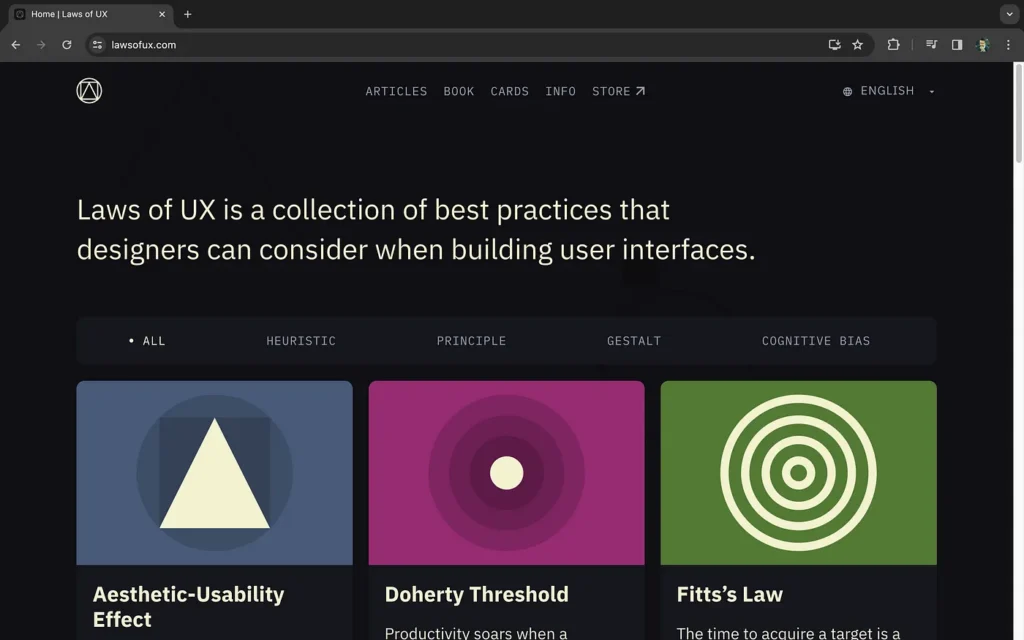Open the Chrome three-dot menu
Image resolution: width=1024 pixels, height=640 pixels.
1008,45
